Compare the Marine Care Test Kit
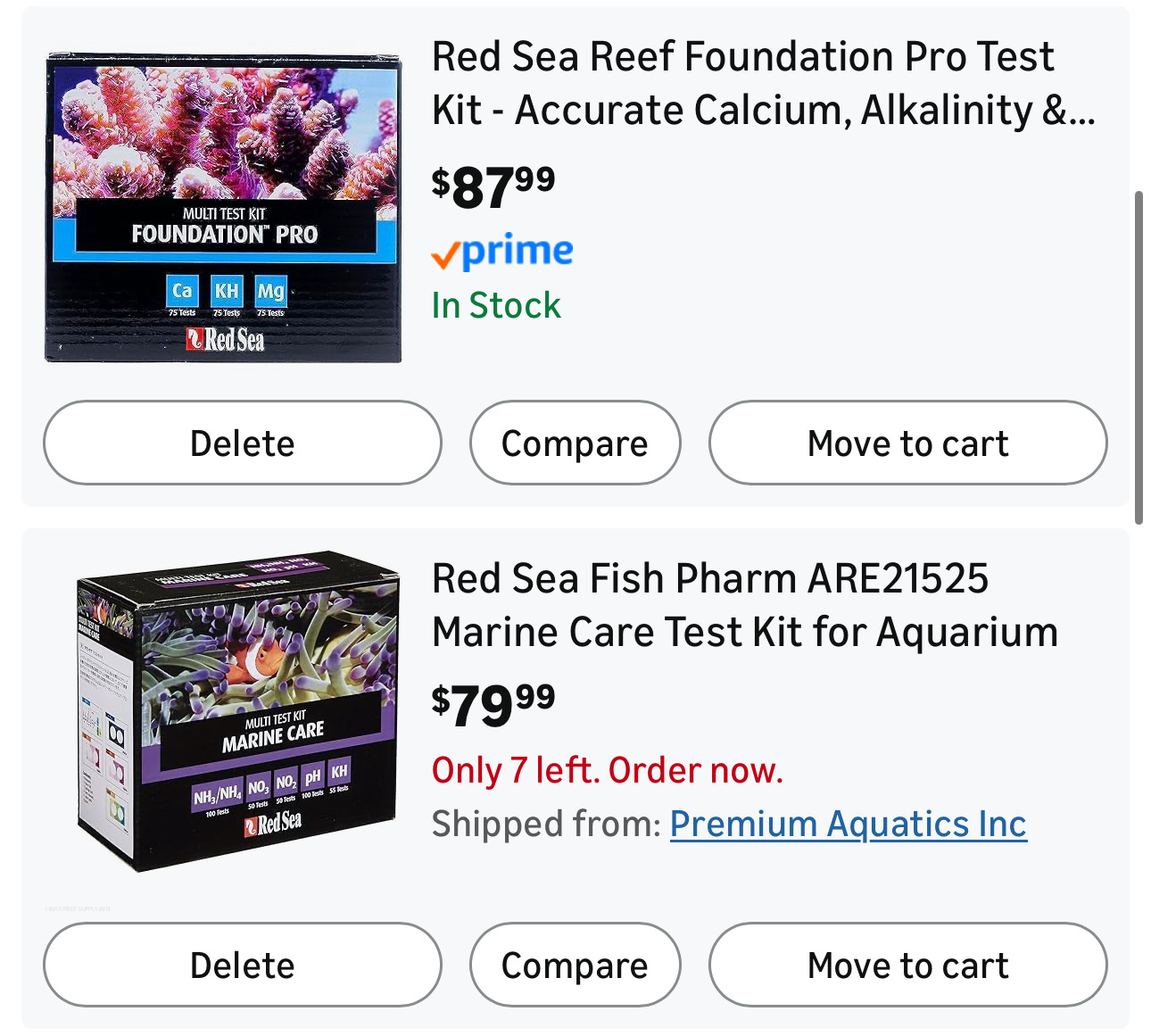The height and width of the screenshot is (1036, 1151). [575, 966]
